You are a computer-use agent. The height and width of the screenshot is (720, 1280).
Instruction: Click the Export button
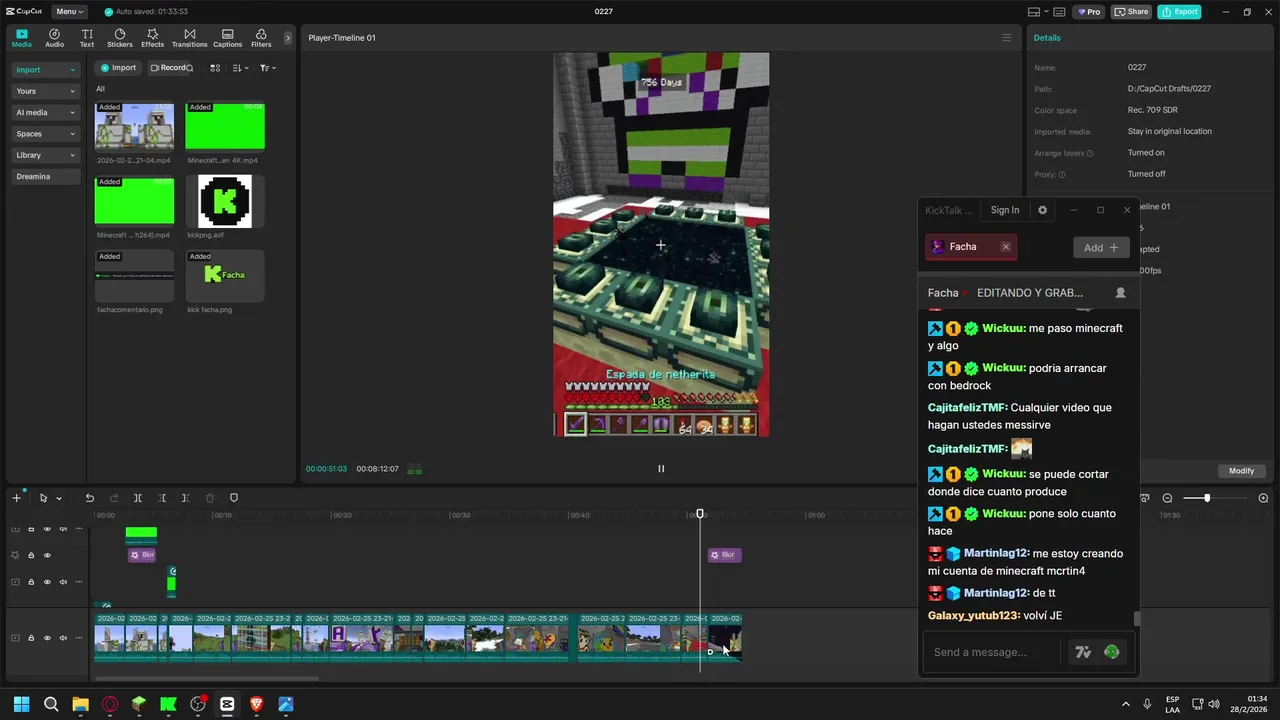pyautogui.click(x=1179, y=12)
